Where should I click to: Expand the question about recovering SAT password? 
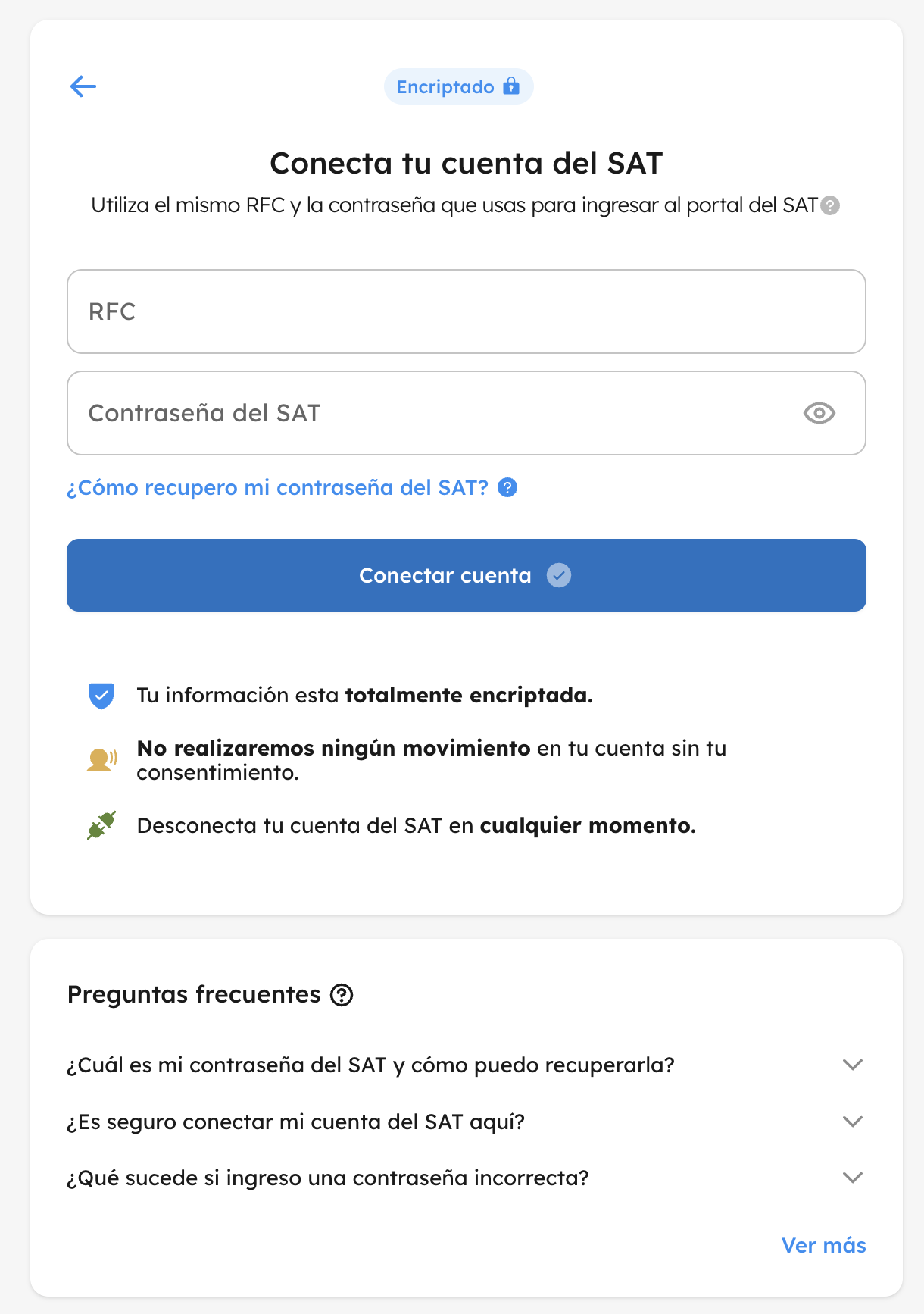pos(853,1065)
